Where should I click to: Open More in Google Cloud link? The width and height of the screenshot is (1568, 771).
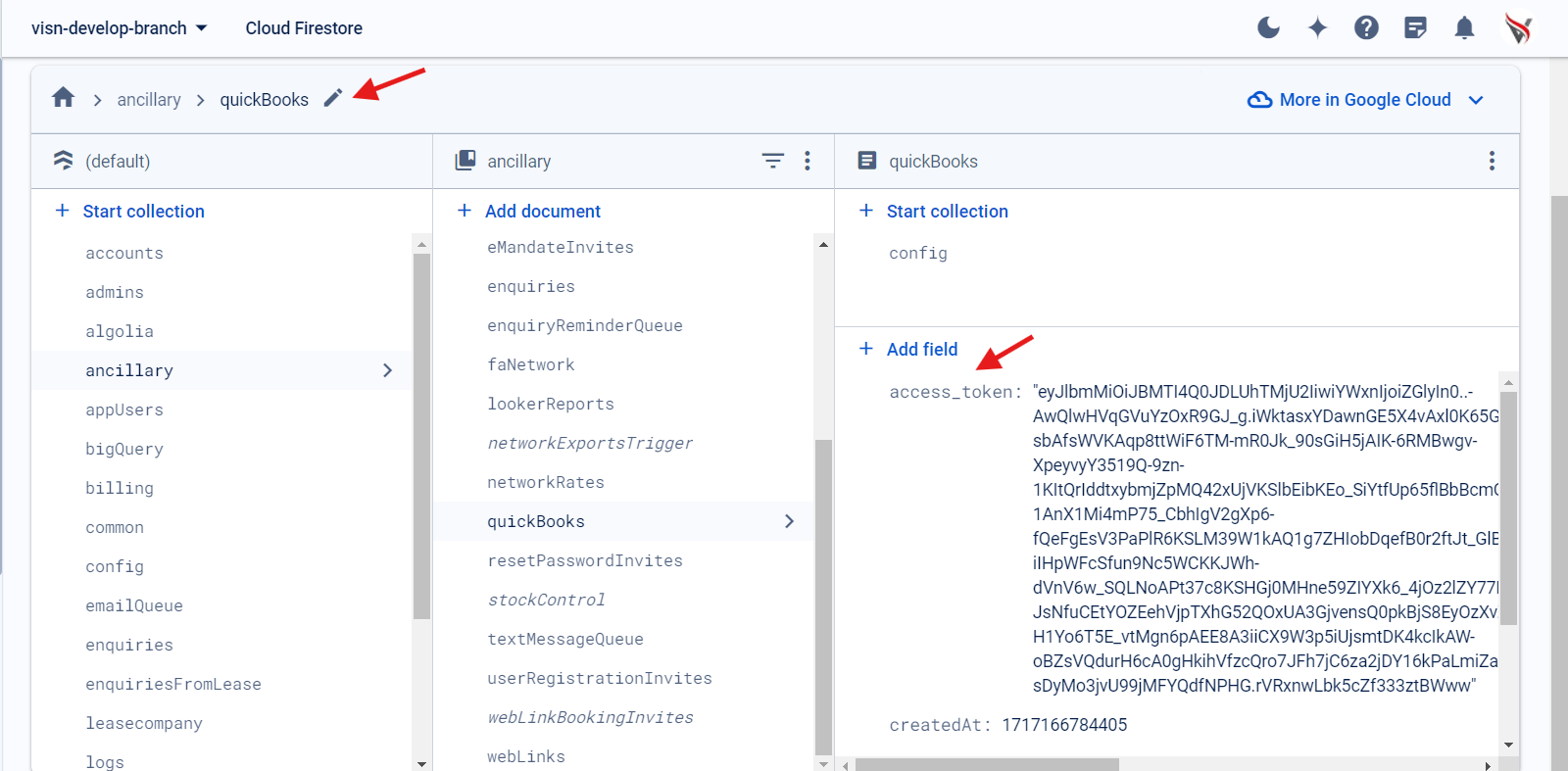pyautogui.click(x=1364, y=100)
